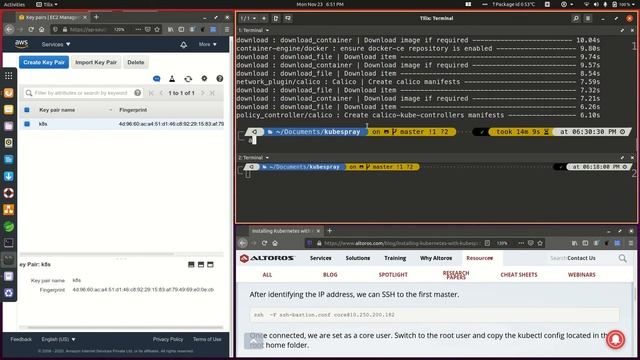Image resolution: width=640 pixels, height=360 pixels.
Task: Open 1: Terminal title dropdown
Action: pos(254,30)
